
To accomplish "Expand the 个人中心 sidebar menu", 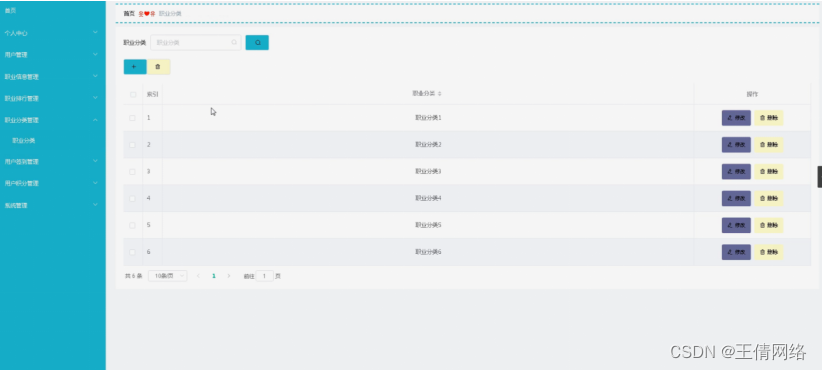I will tap(52, 33).
